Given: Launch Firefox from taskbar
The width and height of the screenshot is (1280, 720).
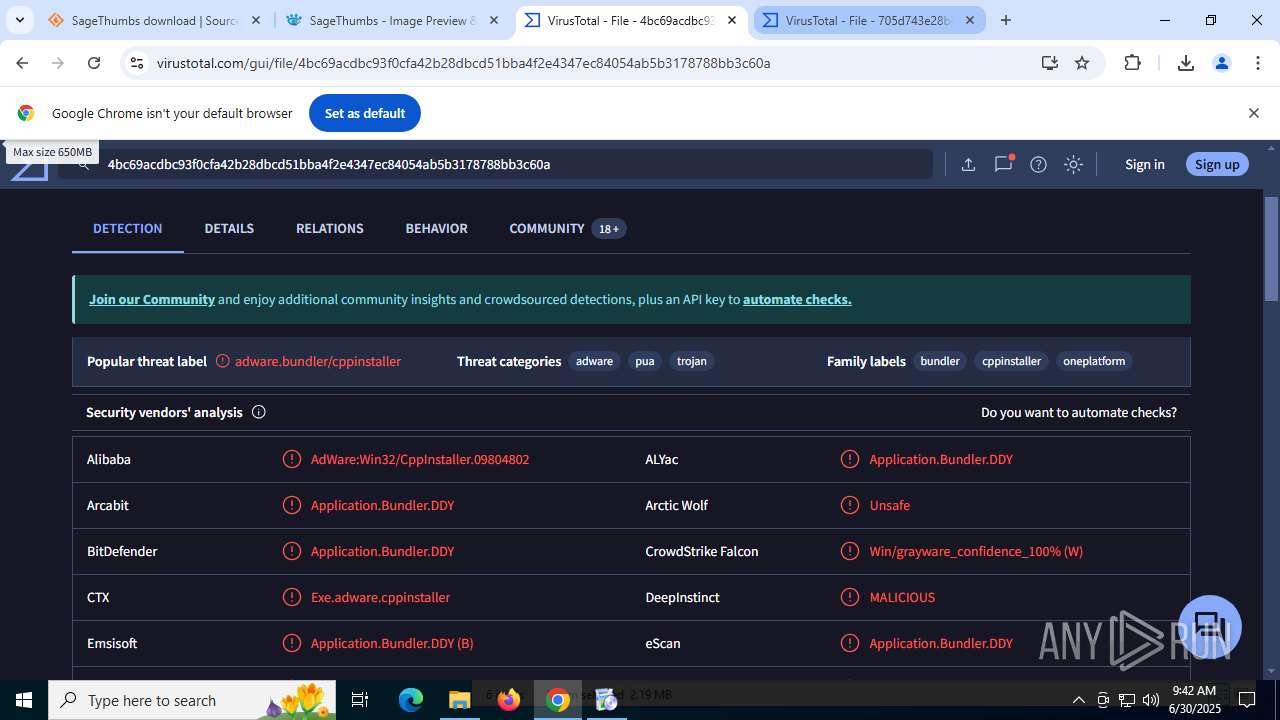Looking at the screenshot, I should 509,700.
